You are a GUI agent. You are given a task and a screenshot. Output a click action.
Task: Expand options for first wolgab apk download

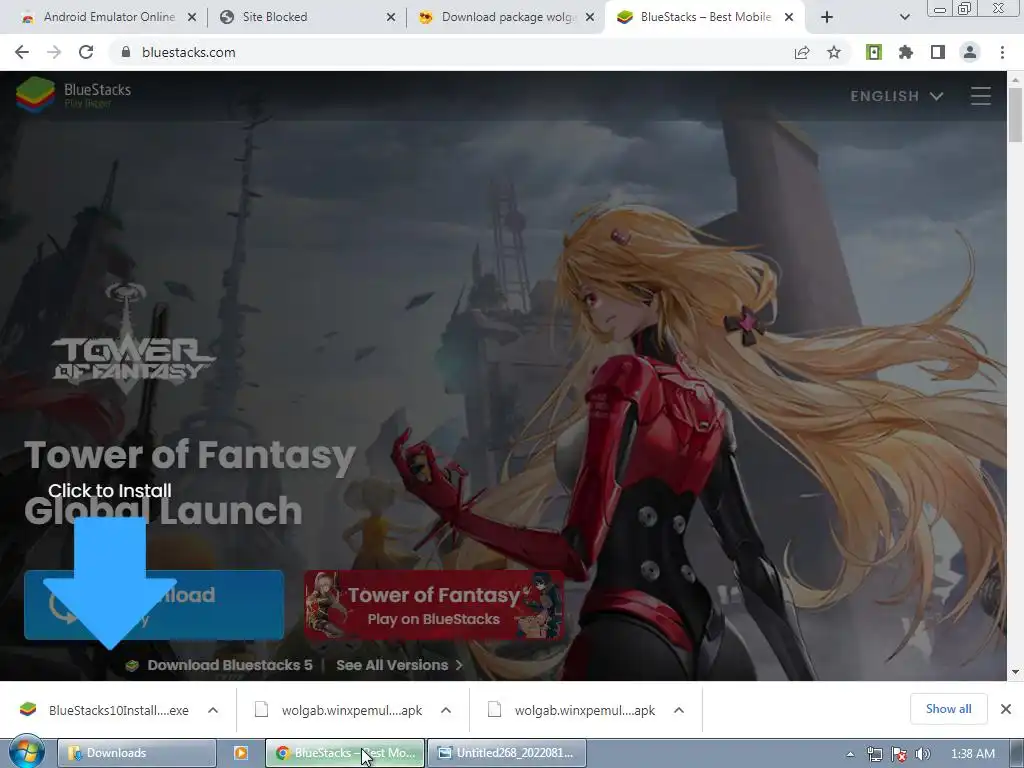[446, 710]
